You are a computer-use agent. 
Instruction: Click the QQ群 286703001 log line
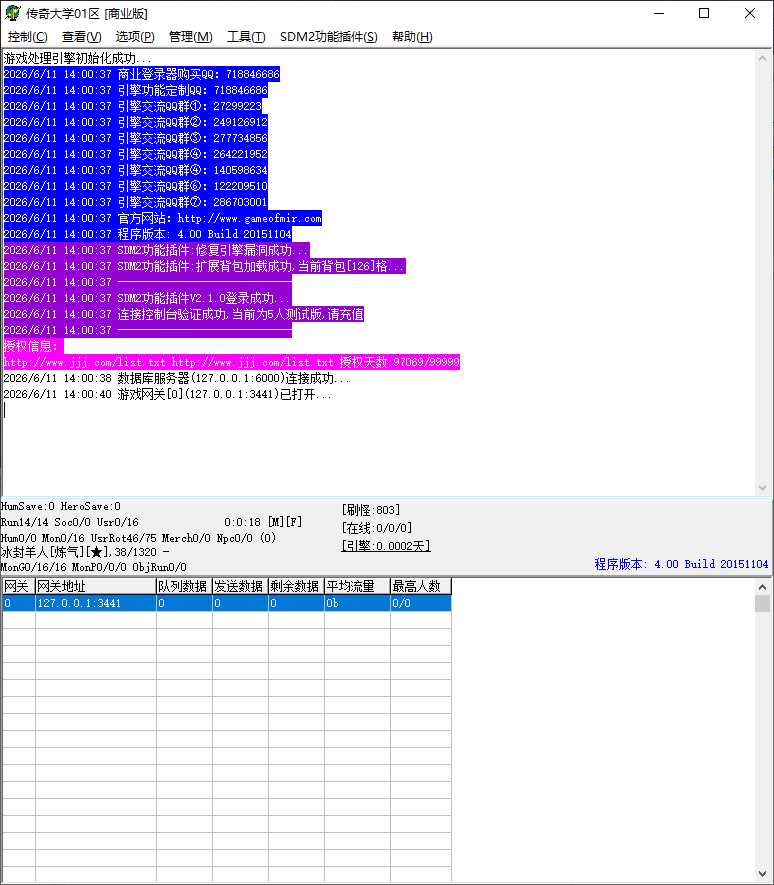(x=135, y=202)
